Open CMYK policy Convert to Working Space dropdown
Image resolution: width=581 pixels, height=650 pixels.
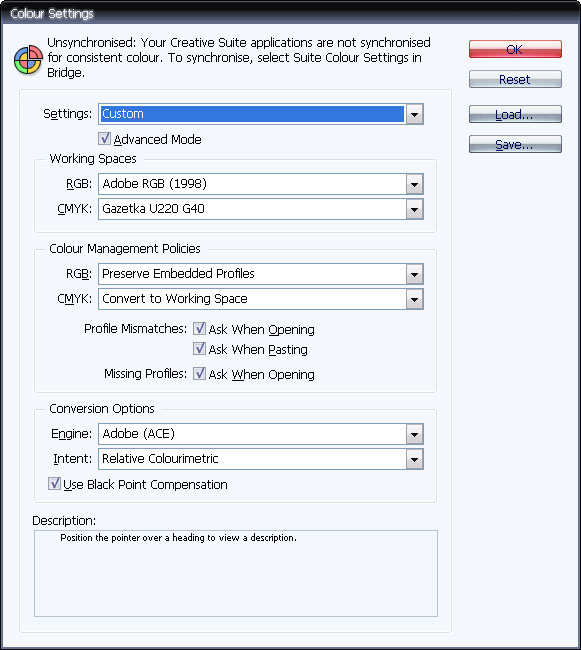(261, 299)
